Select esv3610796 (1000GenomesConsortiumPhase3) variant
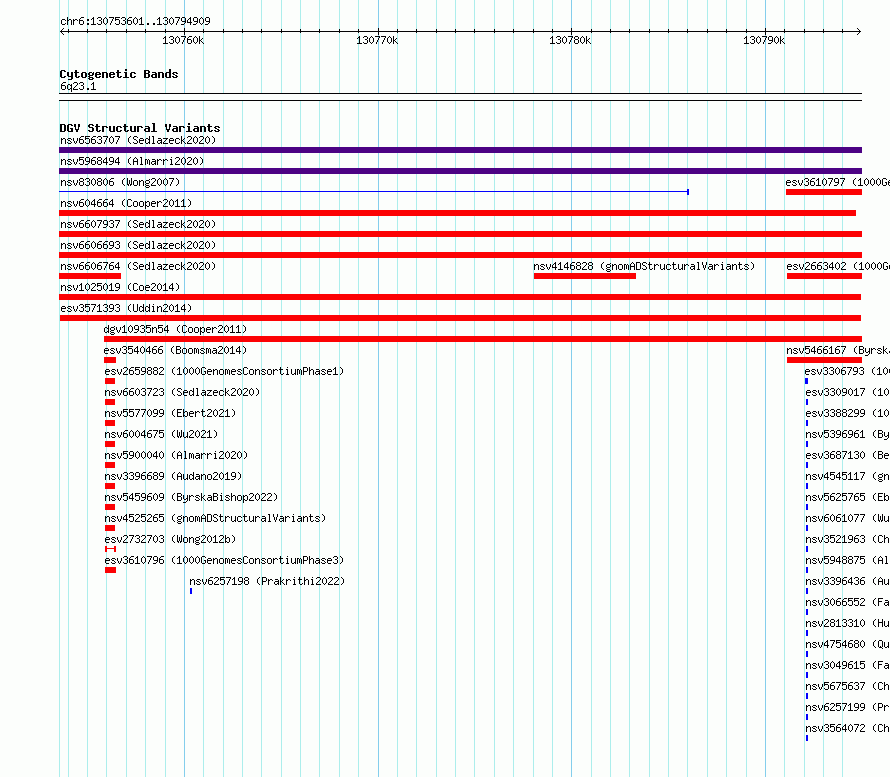This screenshot has width=890, height=777. [224, 560]
